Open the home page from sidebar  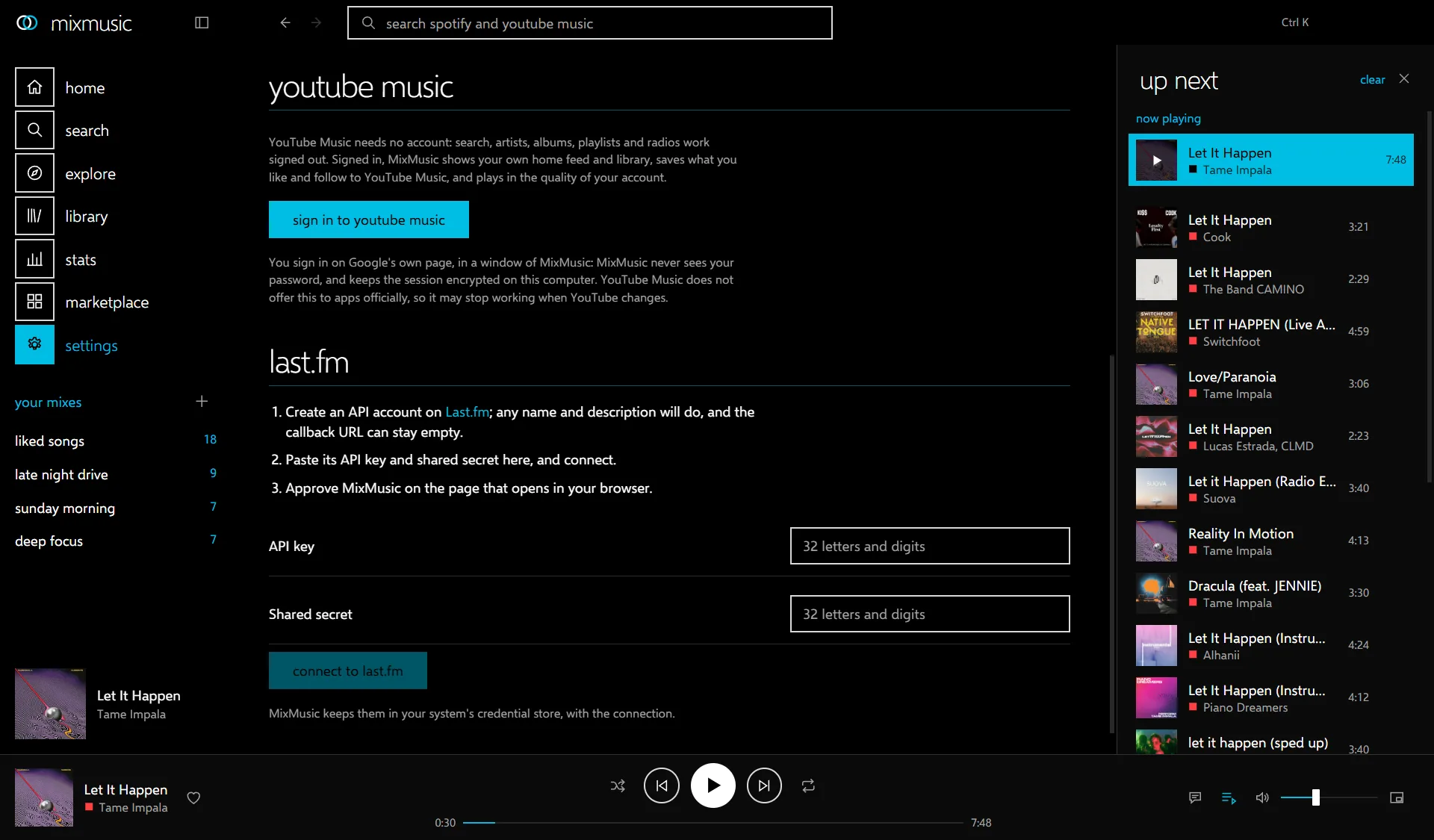click(116, 87)
